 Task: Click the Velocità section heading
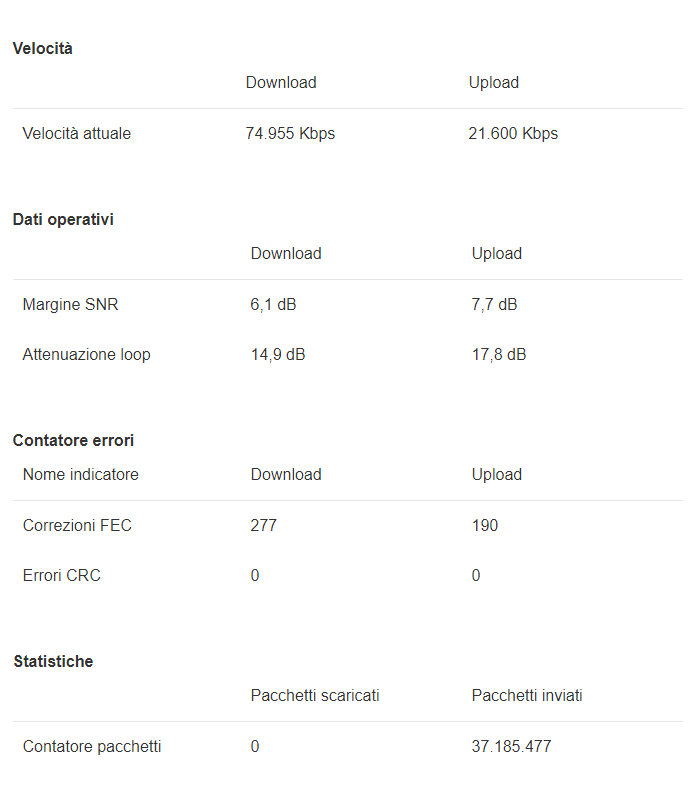42,48
